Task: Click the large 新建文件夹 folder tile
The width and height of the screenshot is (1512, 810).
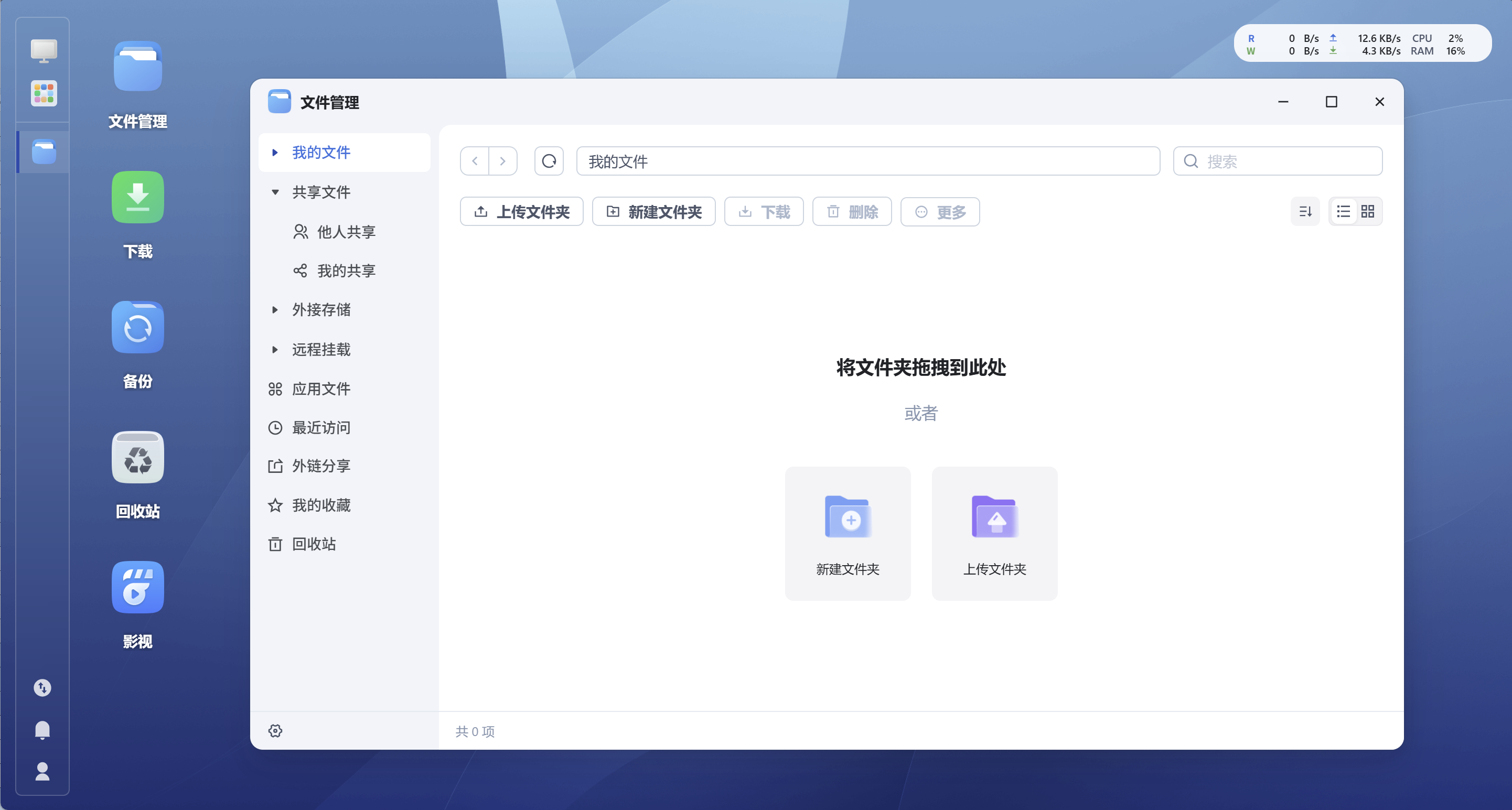Action: (848, 533)
